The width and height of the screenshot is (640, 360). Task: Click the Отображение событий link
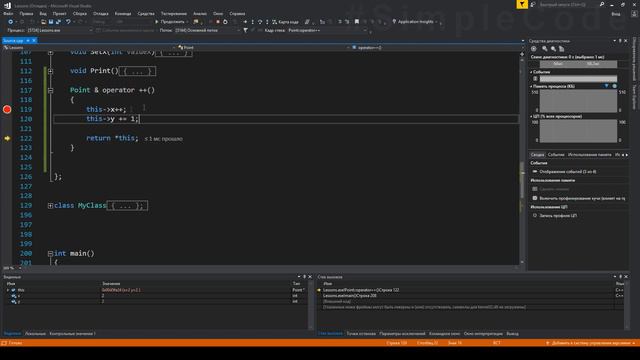567,171
